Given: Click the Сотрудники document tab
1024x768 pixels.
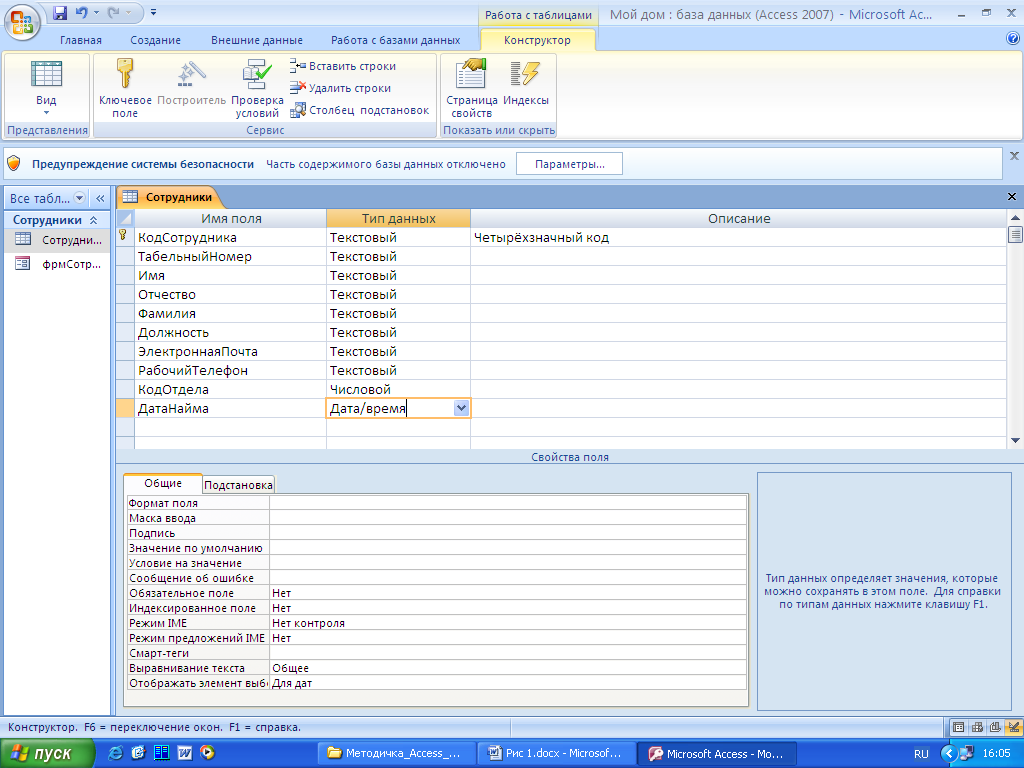Looking at the screenshot, I should [169, 197].
